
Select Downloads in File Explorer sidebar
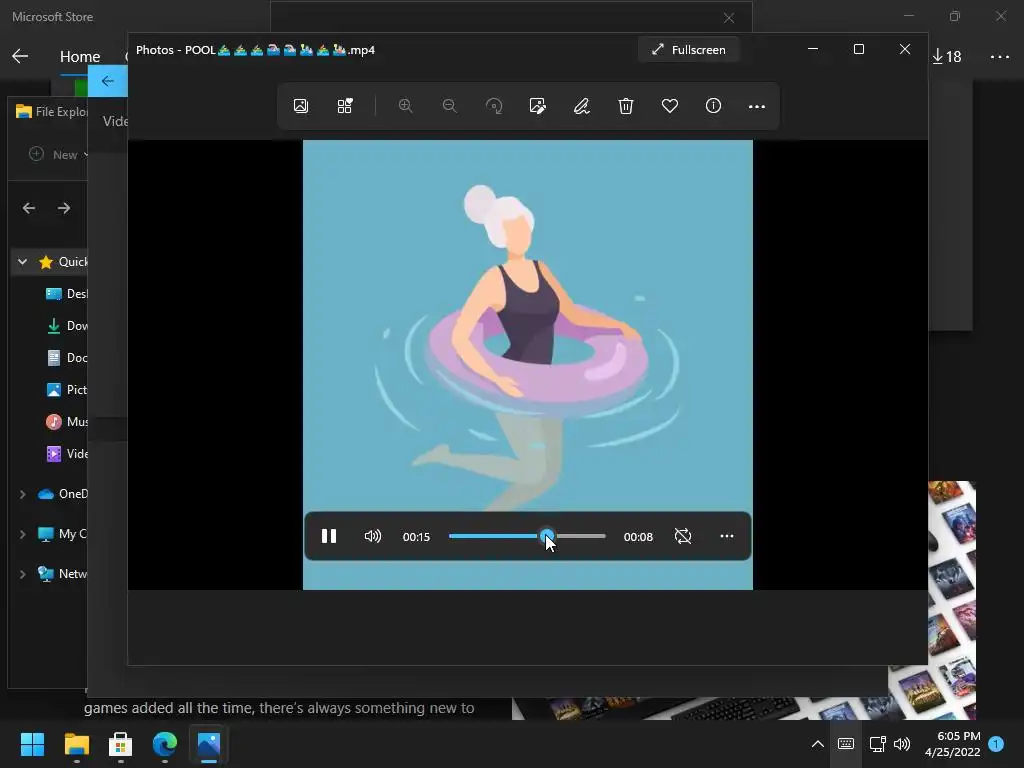point(67,326)
